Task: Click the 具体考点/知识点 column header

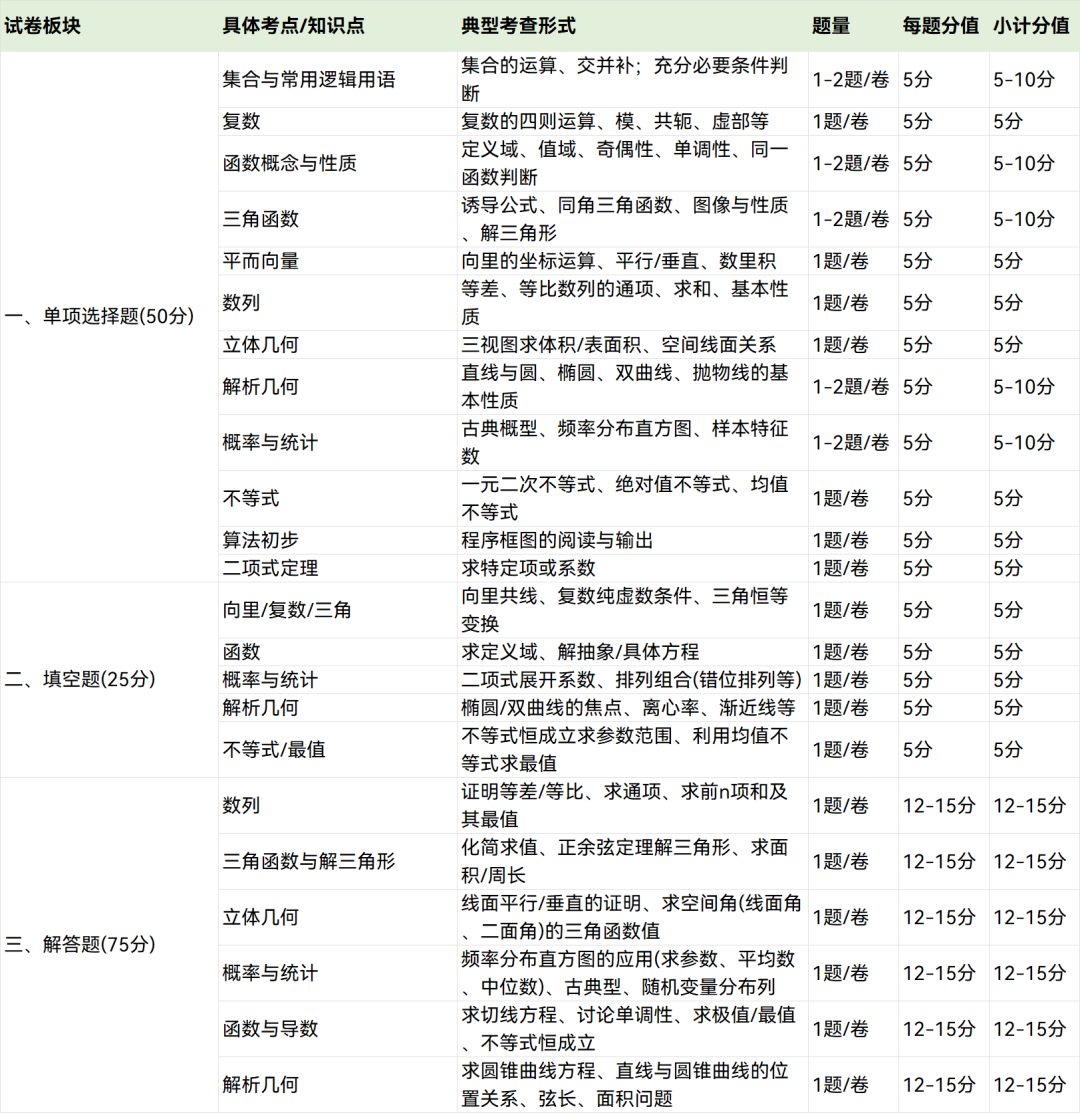Action: [293, 22]
